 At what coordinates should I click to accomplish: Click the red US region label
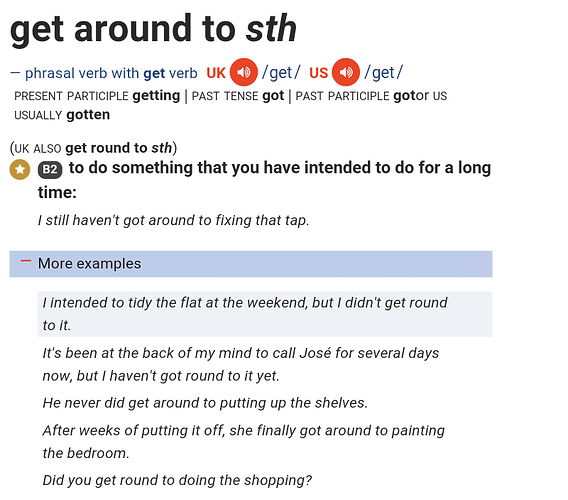pyautogui.click(x=318, y=73)
